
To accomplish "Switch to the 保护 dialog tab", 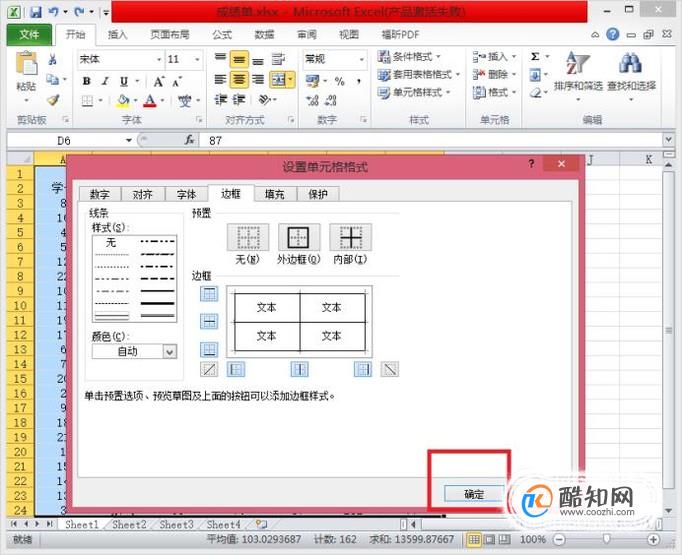I will point(318,194).
